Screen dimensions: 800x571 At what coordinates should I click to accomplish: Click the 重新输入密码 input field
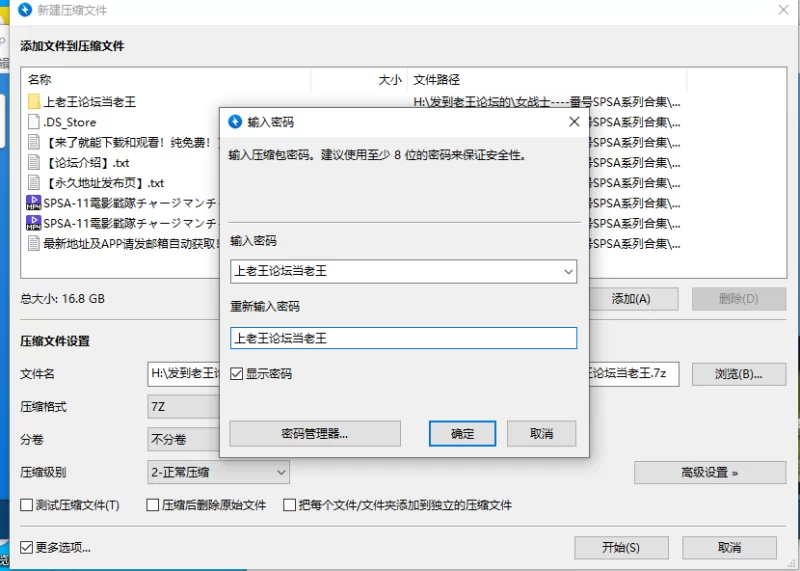point(404,338)
